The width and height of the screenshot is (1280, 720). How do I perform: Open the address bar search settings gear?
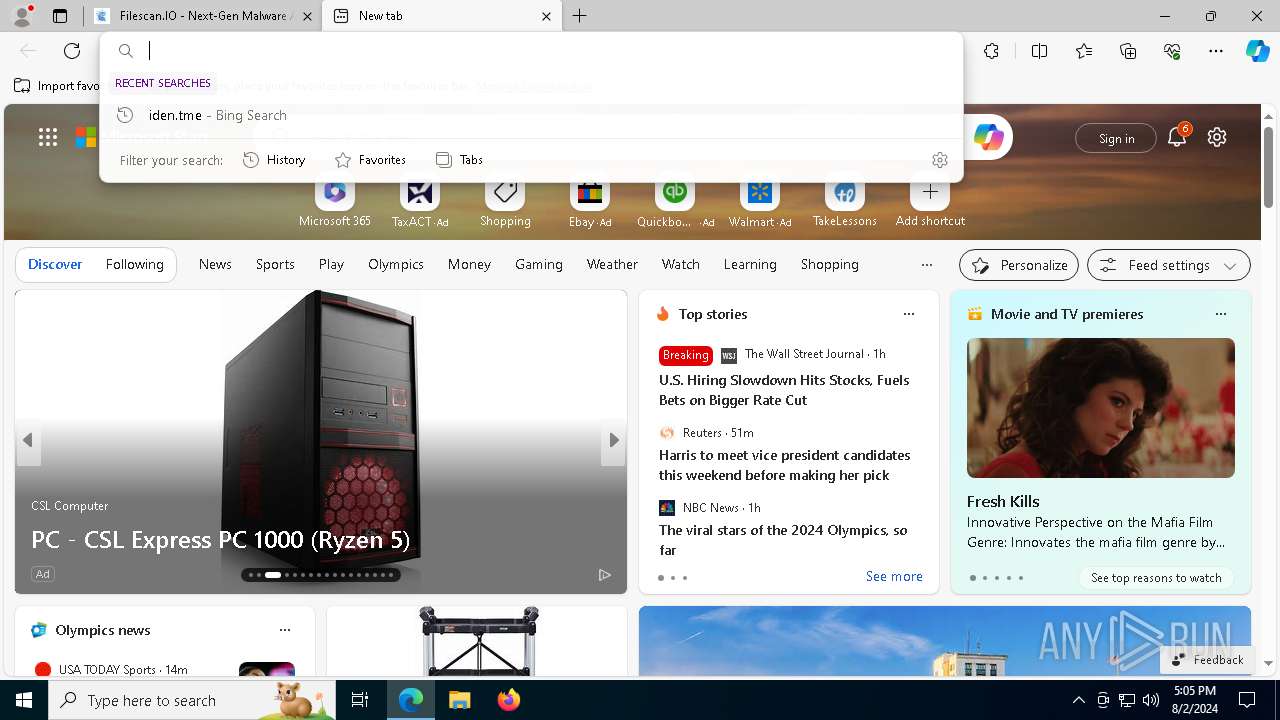pos(939,160)
